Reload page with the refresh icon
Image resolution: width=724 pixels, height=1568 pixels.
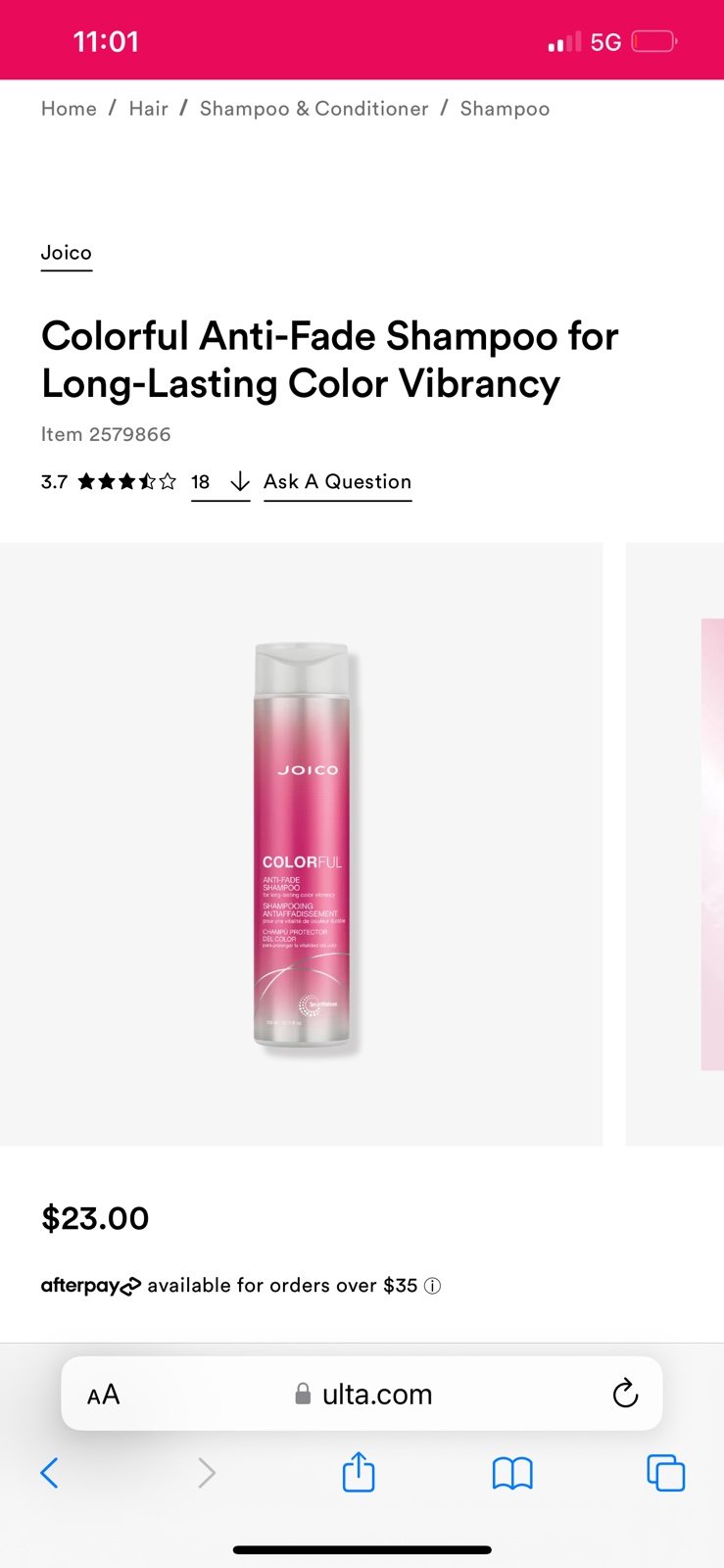625,1393
